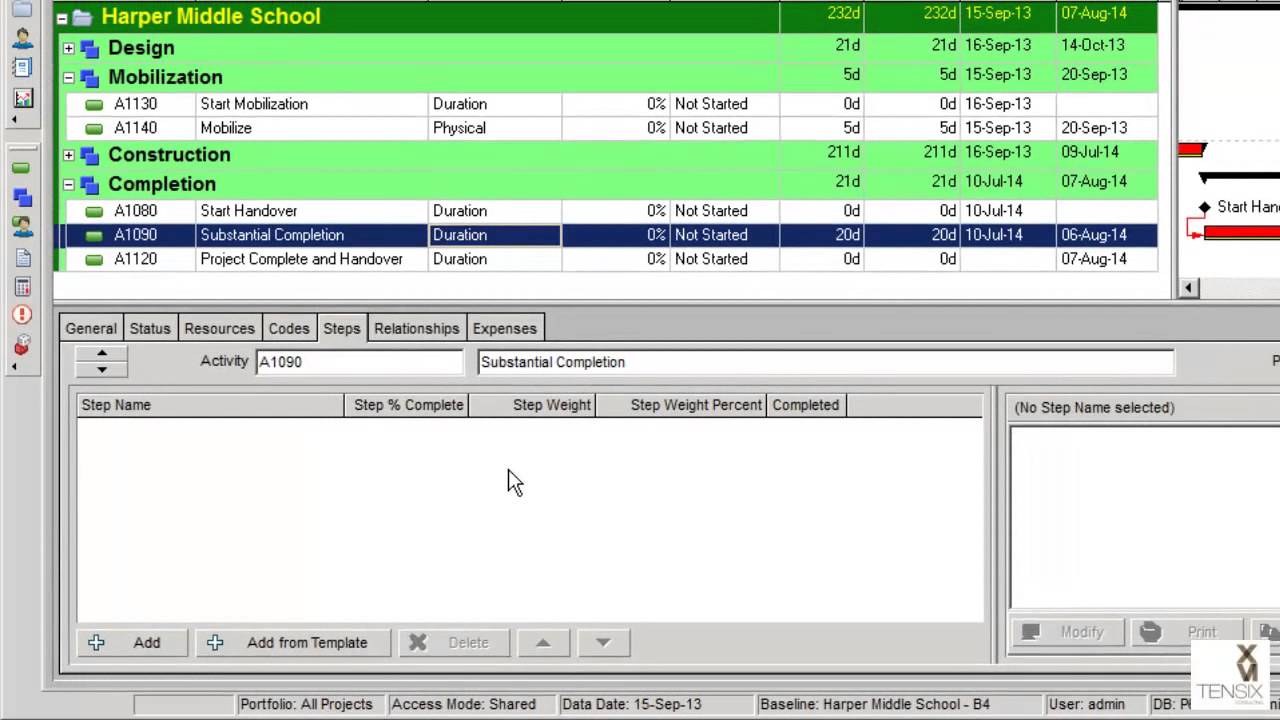This screenshot has width=1280, height=720.
Task: Click the black Completion summary bar in Gantt
Action: 1239,178
